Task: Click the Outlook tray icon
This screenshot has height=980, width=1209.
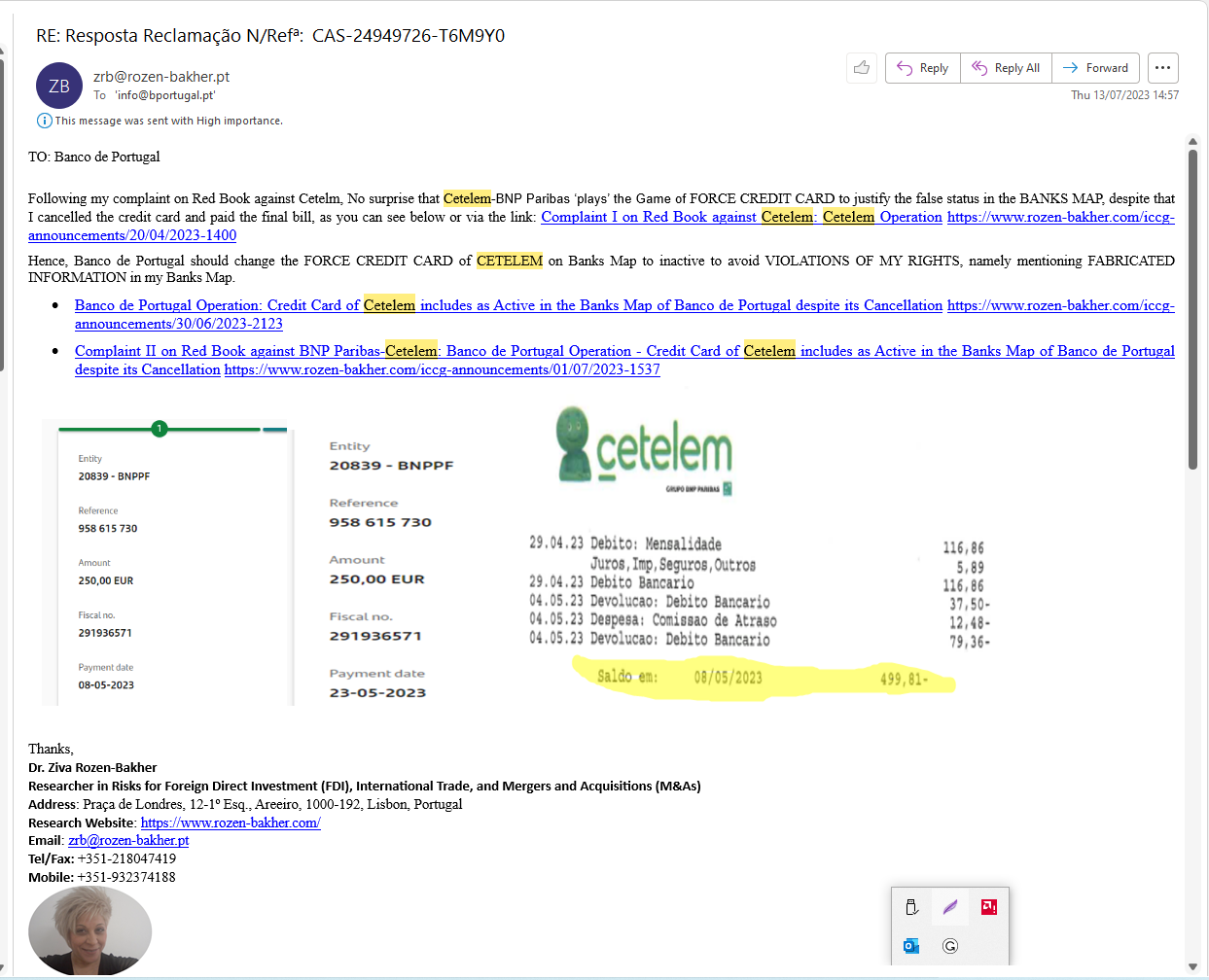Action: pyautogui.click(x=911, y=946)
